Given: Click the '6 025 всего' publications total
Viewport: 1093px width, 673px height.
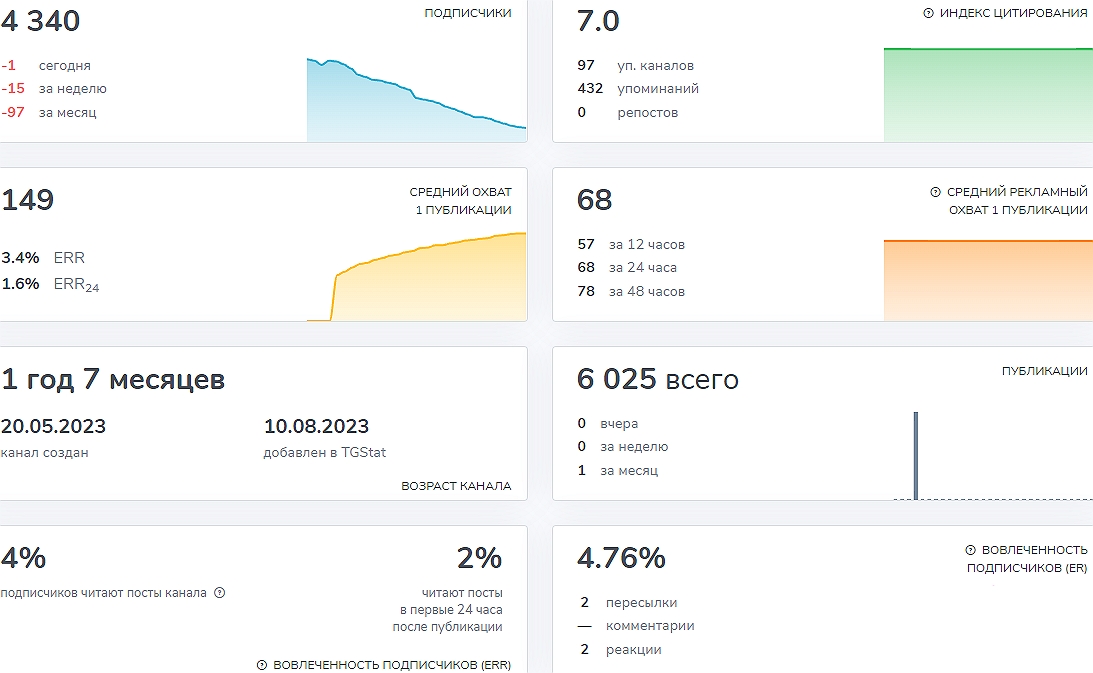Looking at the screenshot, I should (657, 379).
